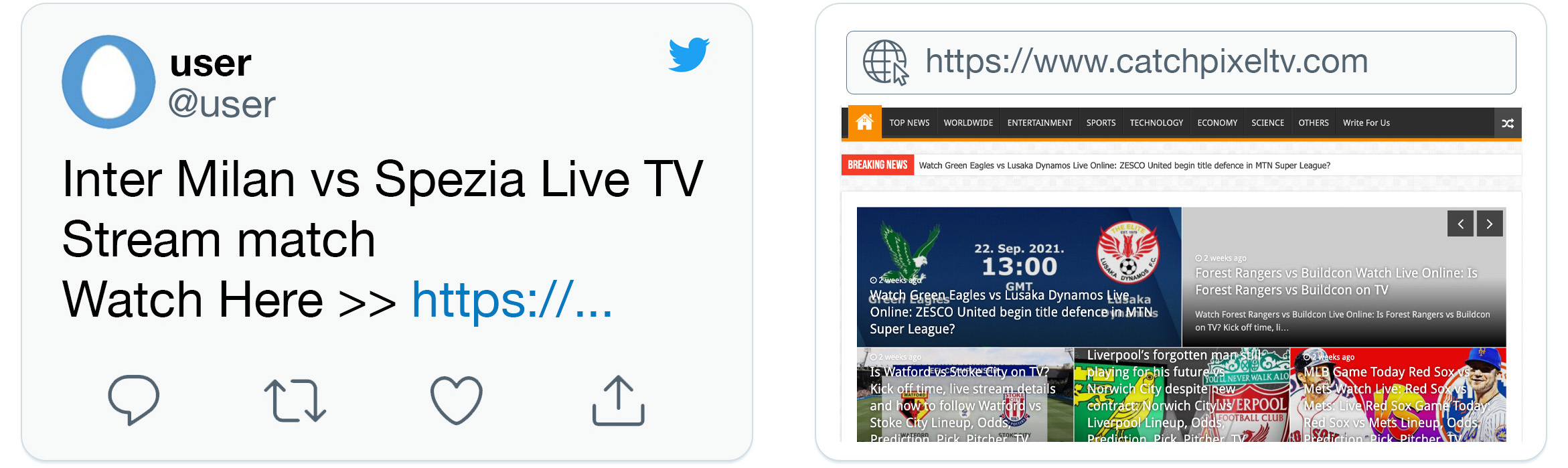
Task: Show previous slide with left chevron
Action: tap(1460, 224)
